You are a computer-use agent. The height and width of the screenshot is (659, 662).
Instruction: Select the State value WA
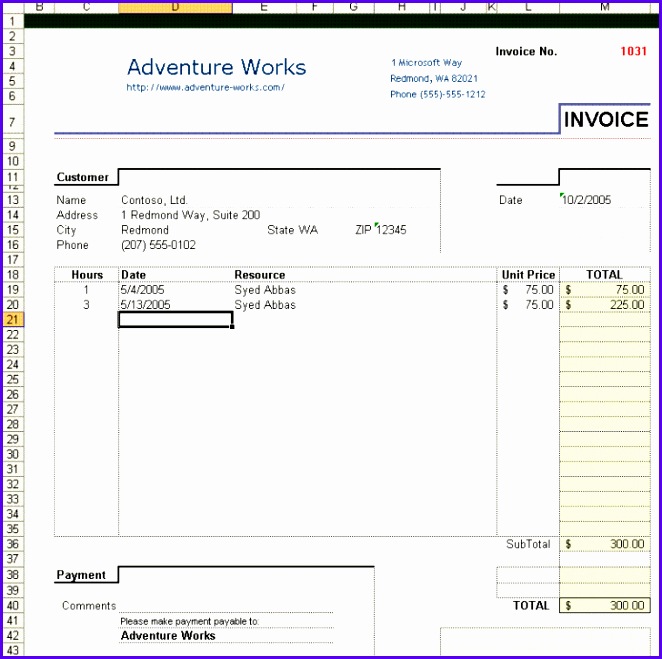[308, 230]
